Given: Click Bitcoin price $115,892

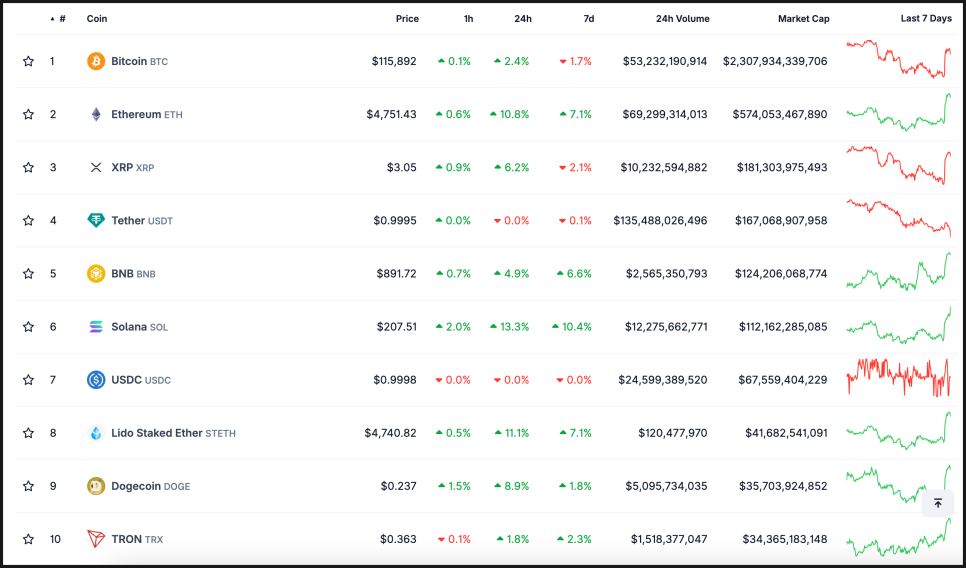Looking at the screenshot, I should coord(394,61).
